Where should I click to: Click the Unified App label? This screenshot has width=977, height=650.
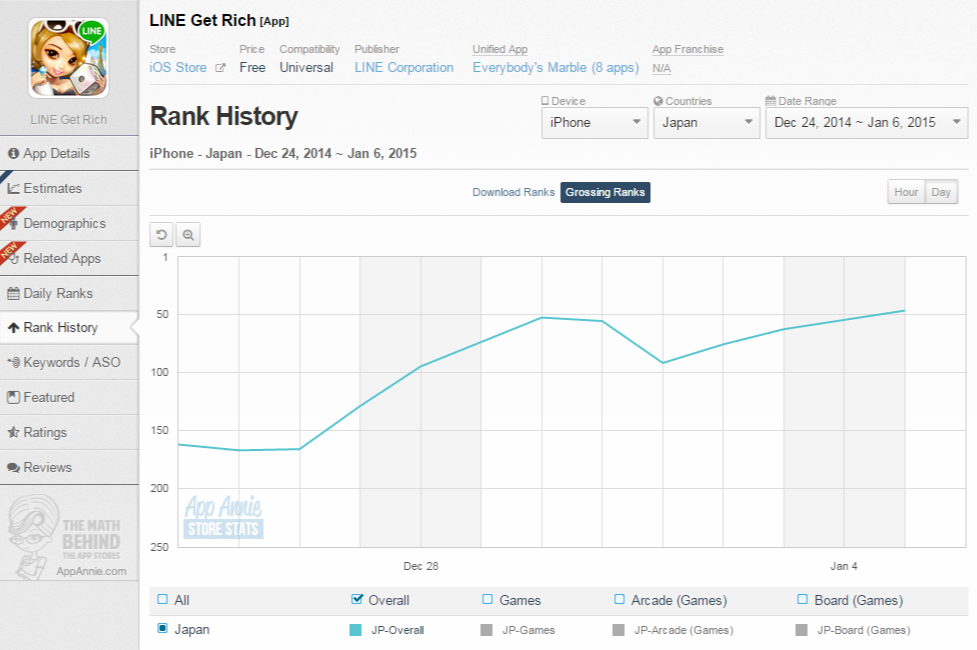click(x=500, y=49)
